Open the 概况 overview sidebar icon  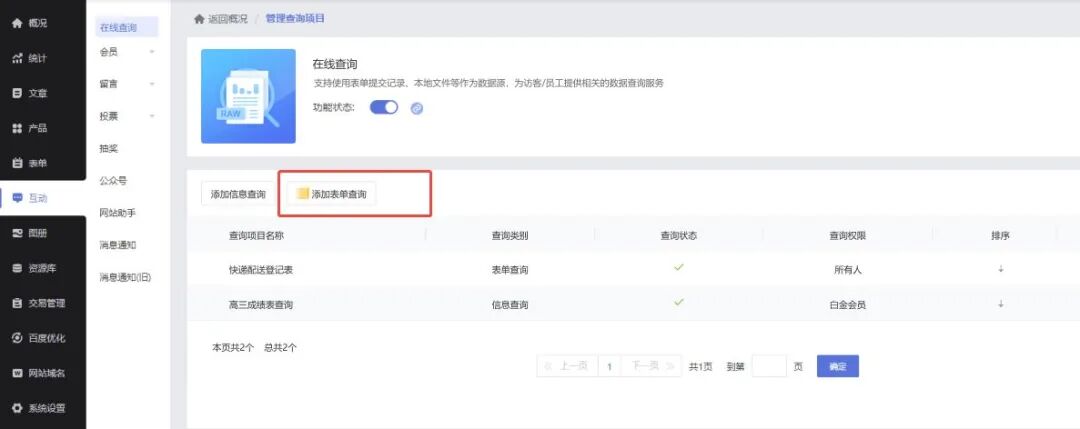(17, 23)
